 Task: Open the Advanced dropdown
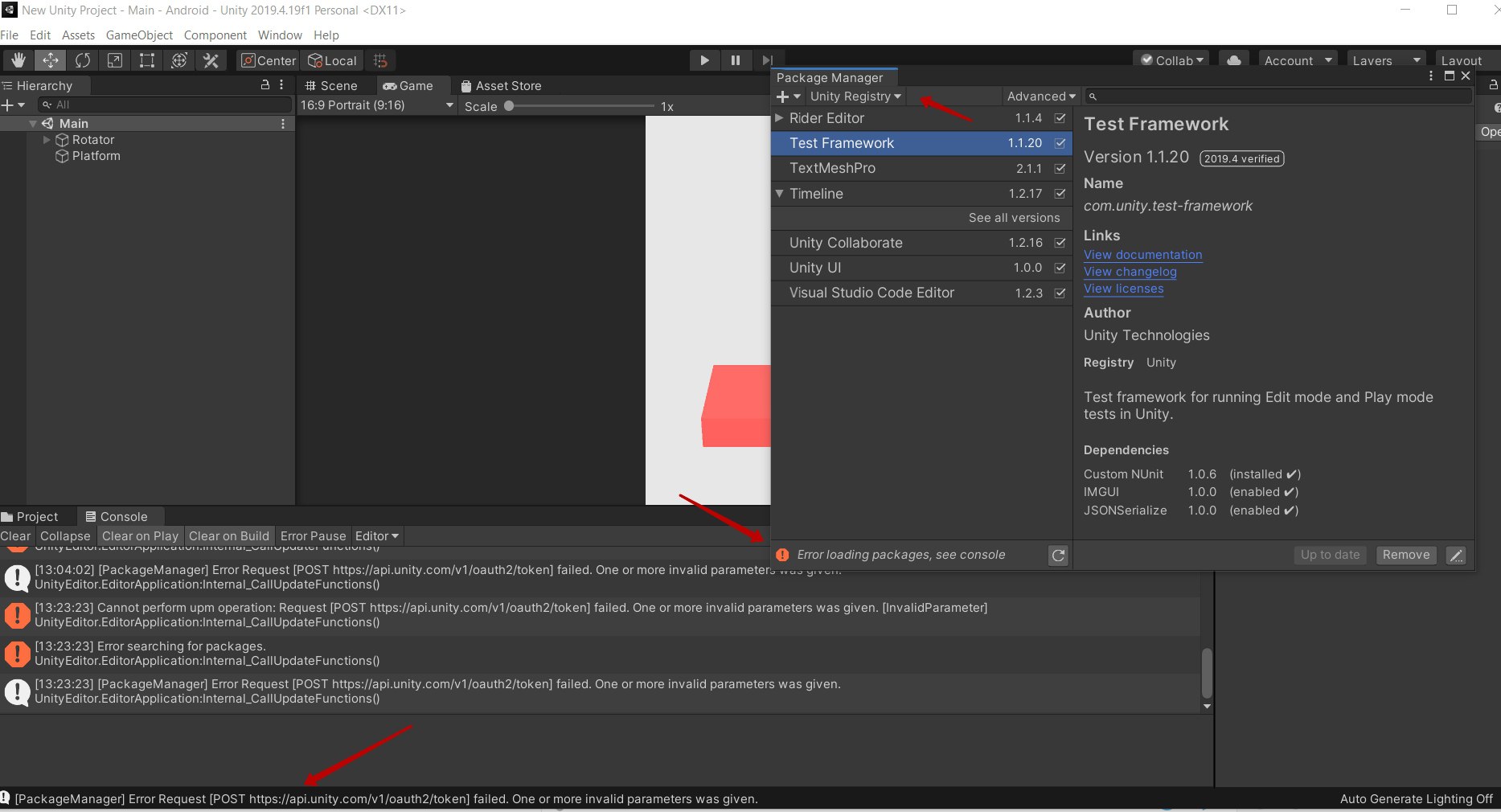click(1041, 96)
